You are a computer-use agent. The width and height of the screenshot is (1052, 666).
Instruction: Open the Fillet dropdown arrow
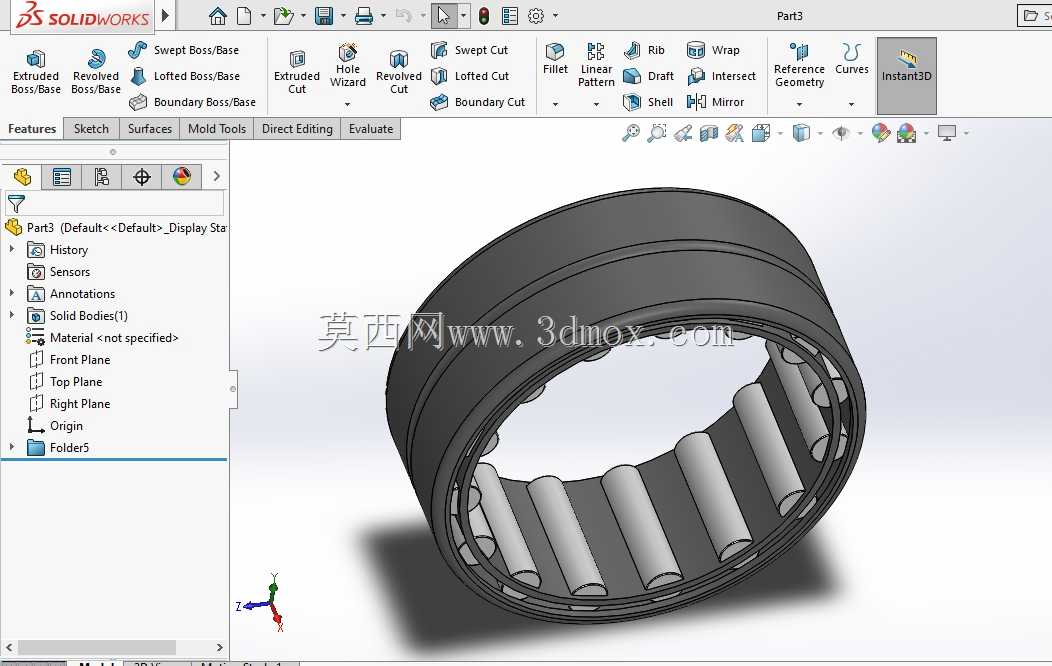[555, 104]
